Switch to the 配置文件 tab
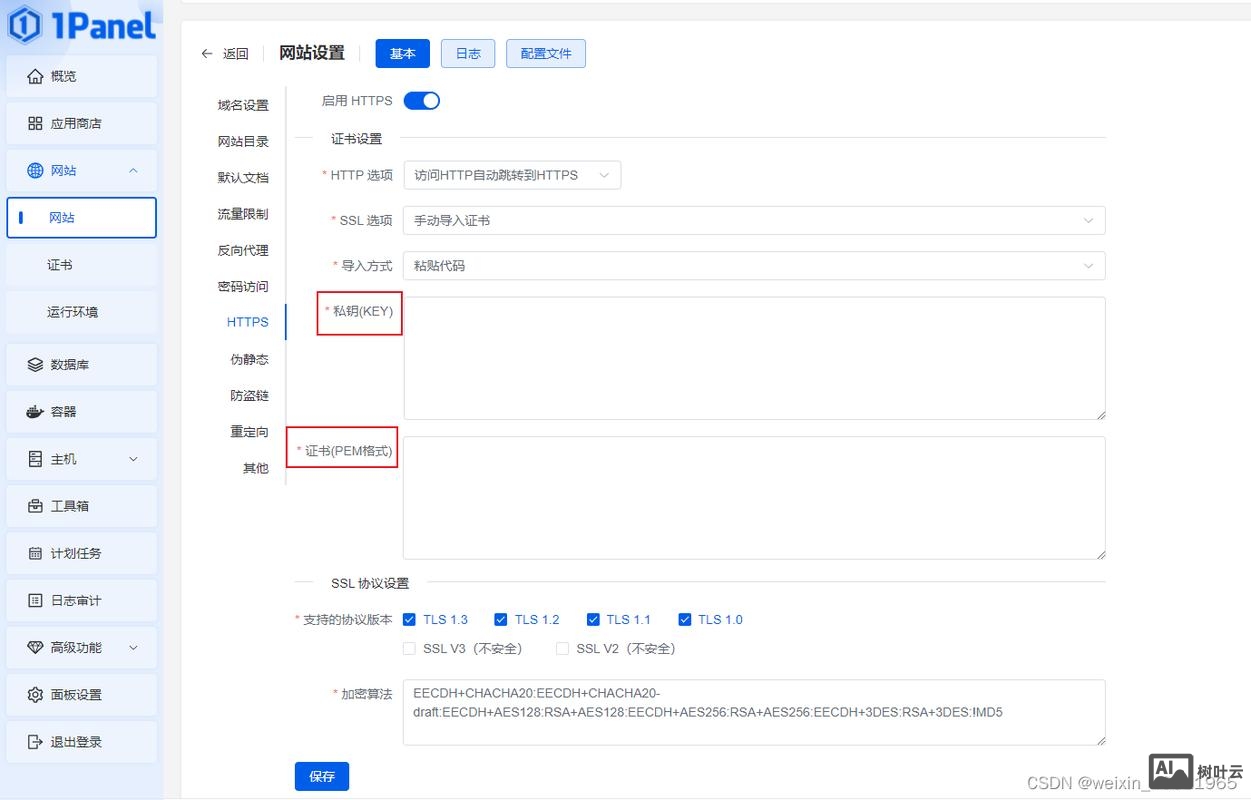 pos(545,53)
